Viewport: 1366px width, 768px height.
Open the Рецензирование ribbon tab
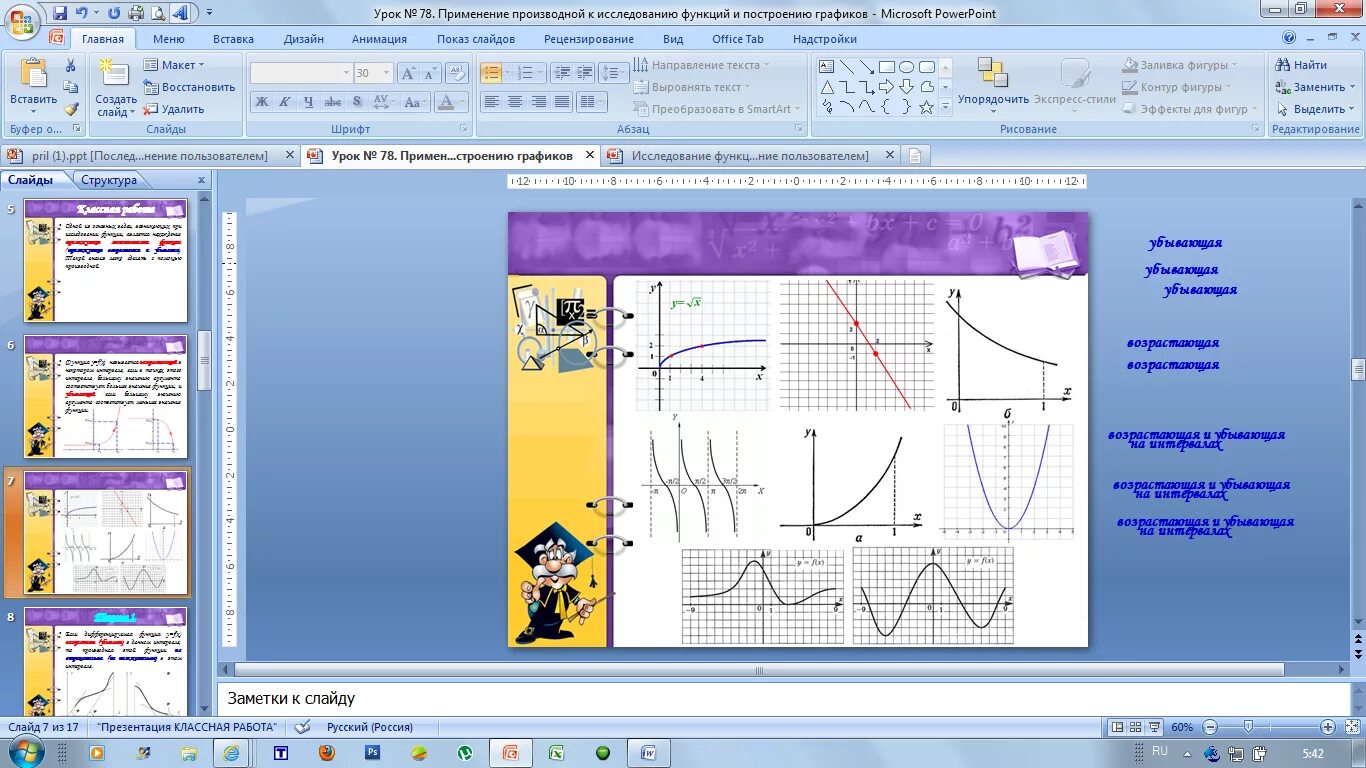coord(589,39)
